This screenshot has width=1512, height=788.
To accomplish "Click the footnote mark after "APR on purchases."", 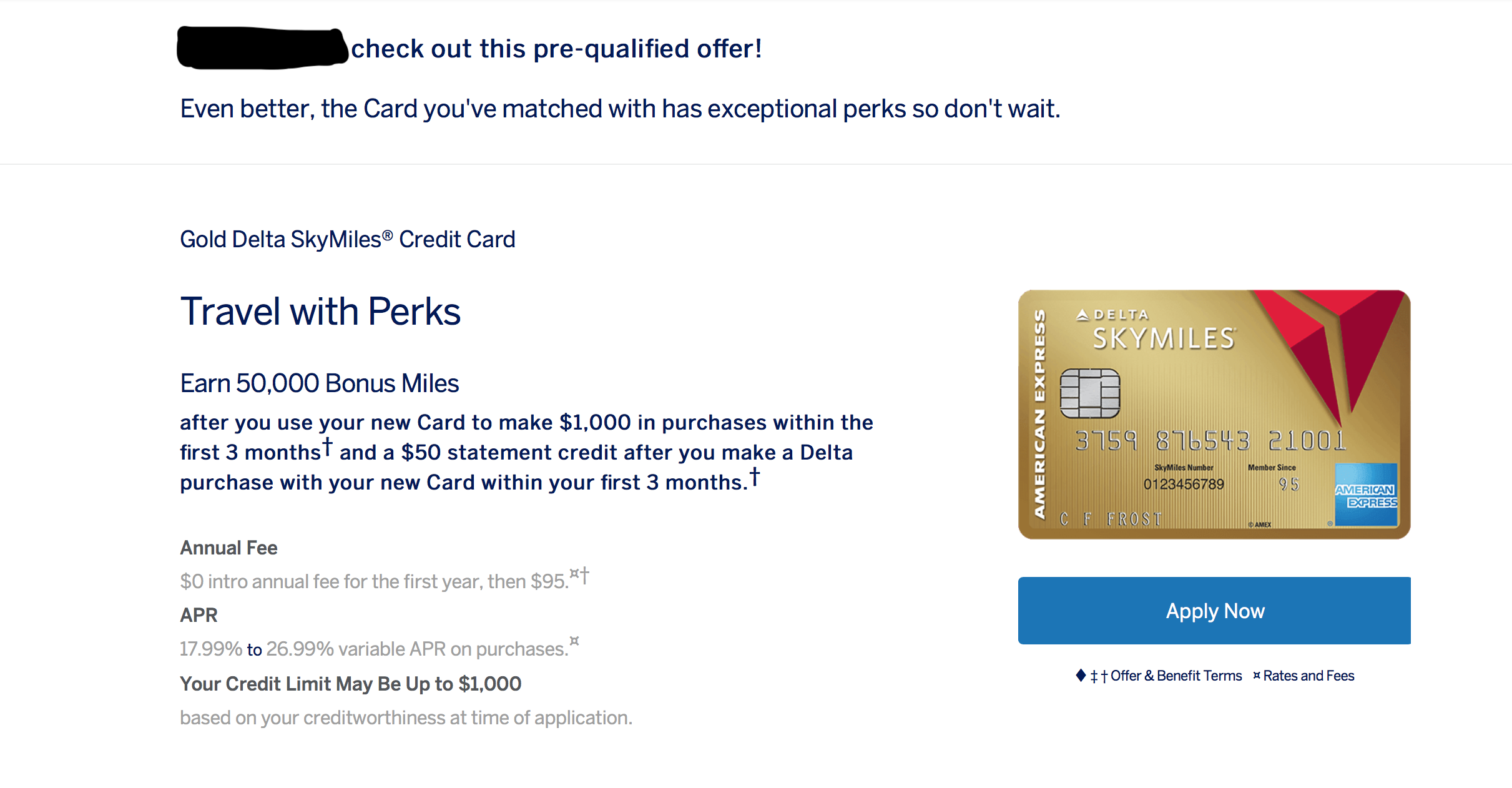I will (574, 641).
